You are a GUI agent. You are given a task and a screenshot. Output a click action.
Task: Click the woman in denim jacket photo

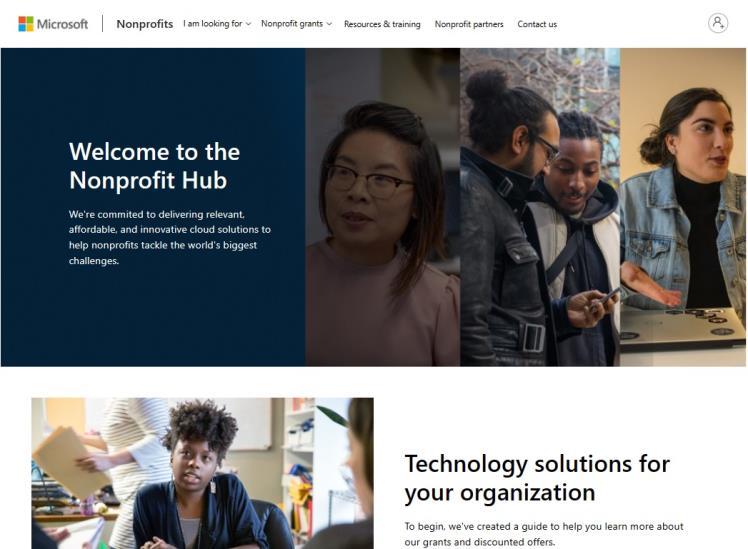click(683, 207)
